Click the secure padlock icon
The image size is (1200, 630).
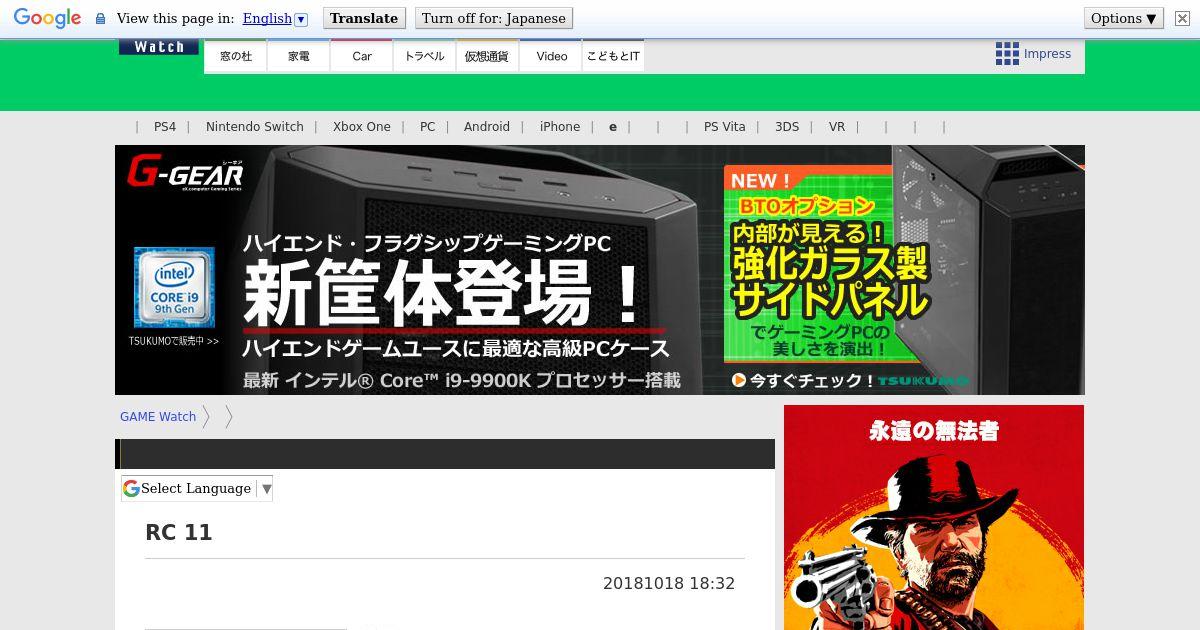(100, 18)
